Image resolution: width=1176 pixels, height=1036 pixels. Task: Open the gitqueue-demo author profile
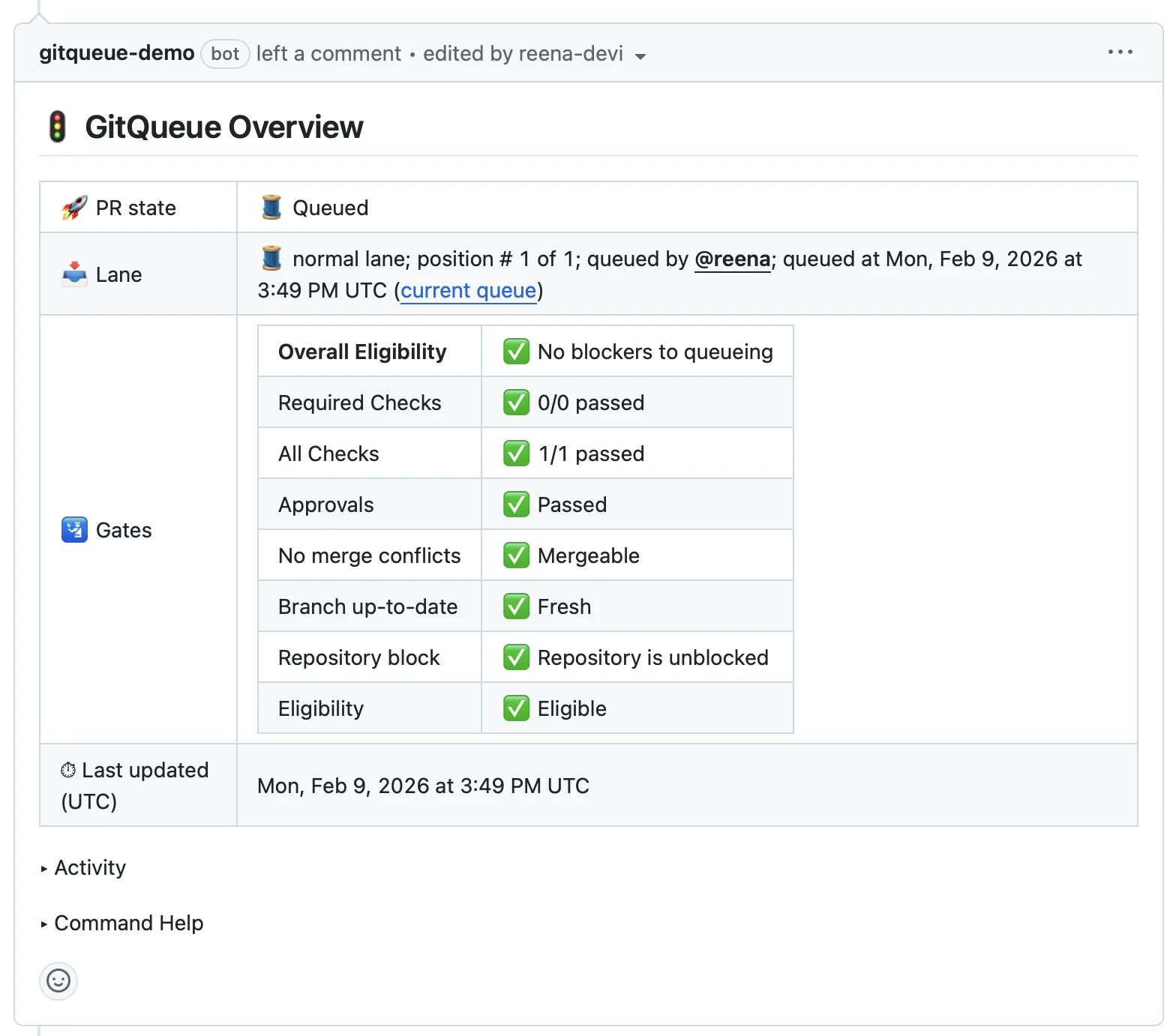coord(117,53)
